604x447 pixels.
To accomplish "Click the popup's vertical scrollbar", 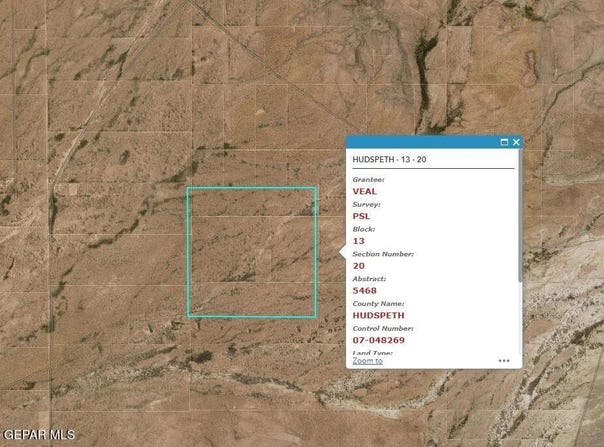I will 520,216.
